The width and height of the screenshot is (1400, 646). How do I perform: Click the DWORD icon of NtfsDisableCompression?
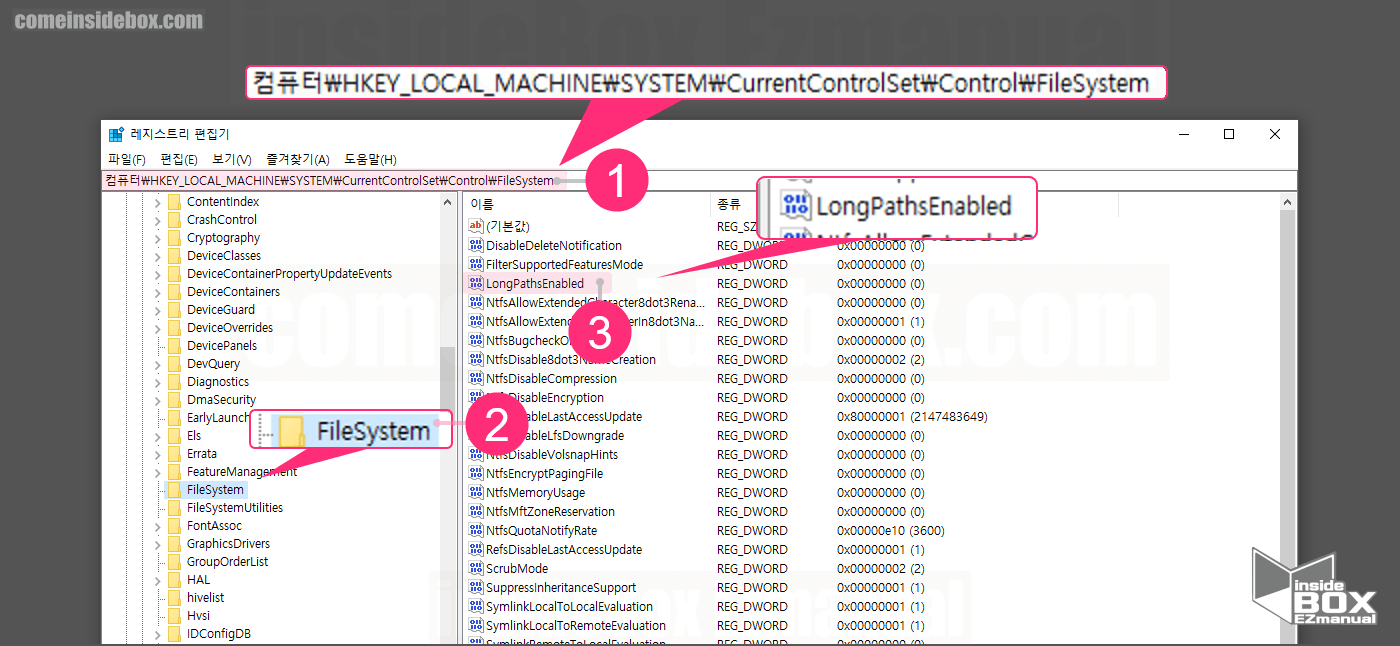[x=476, y=379]
